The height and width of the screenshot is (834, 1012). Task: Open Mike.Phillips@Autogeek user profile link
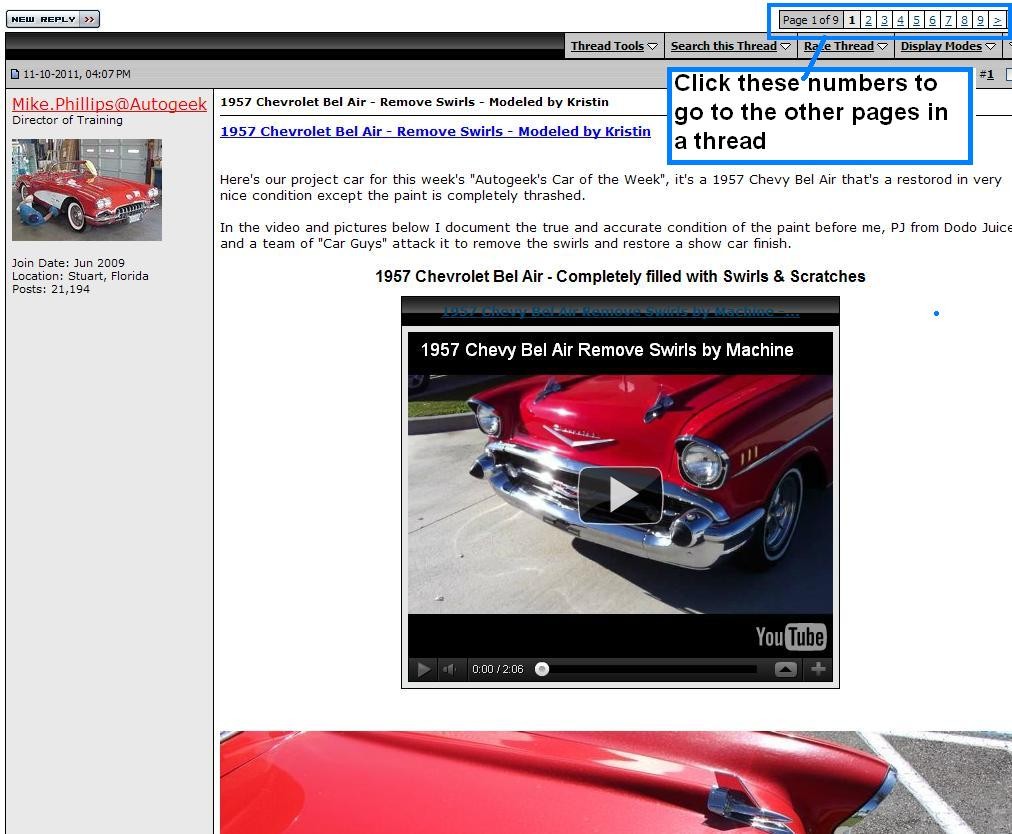pyautogui.click(x=109, y=104)
